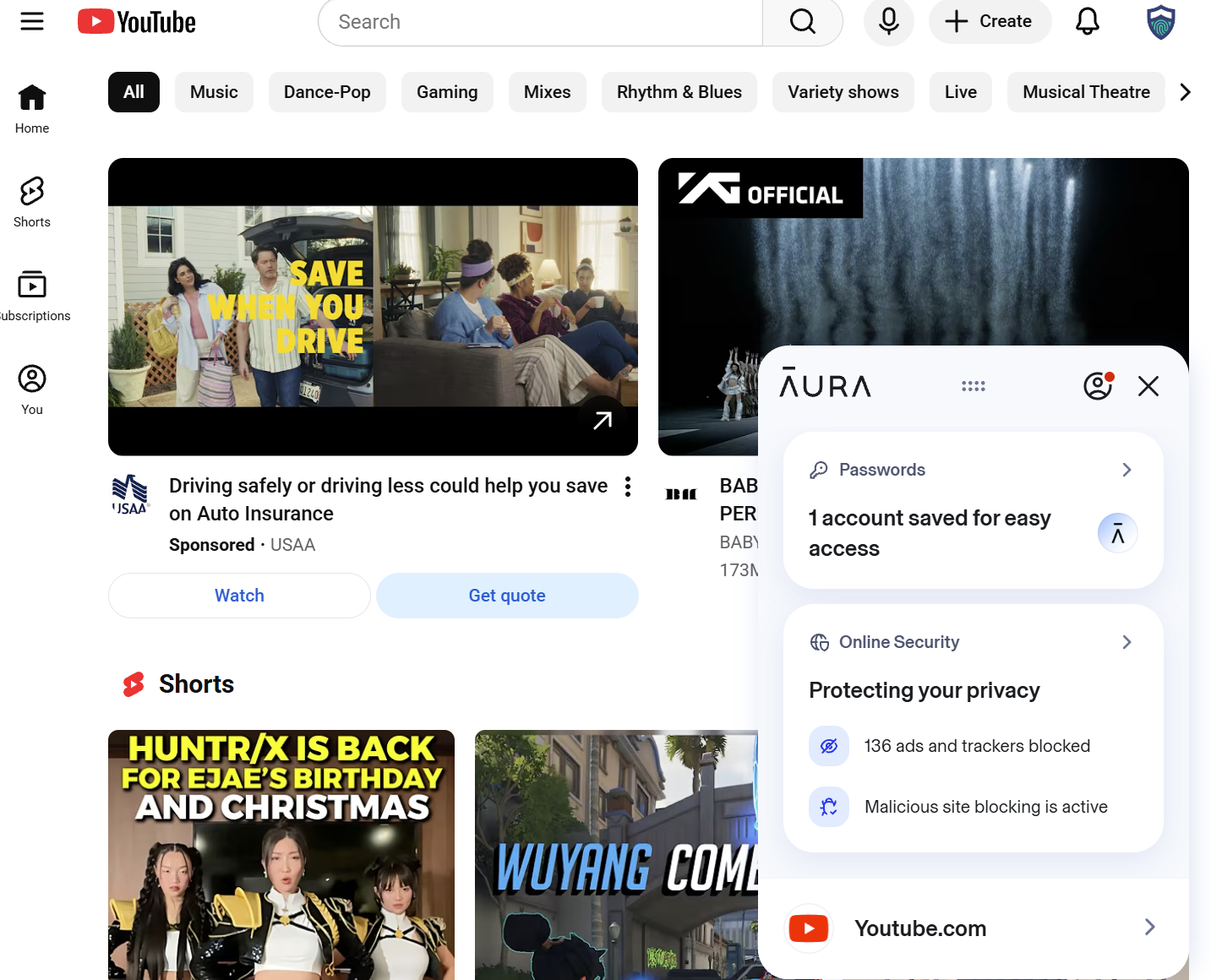This screenshot has width=1211, height=980.
Task: Open Shorts from the sidebar
Action: point(31,201)
